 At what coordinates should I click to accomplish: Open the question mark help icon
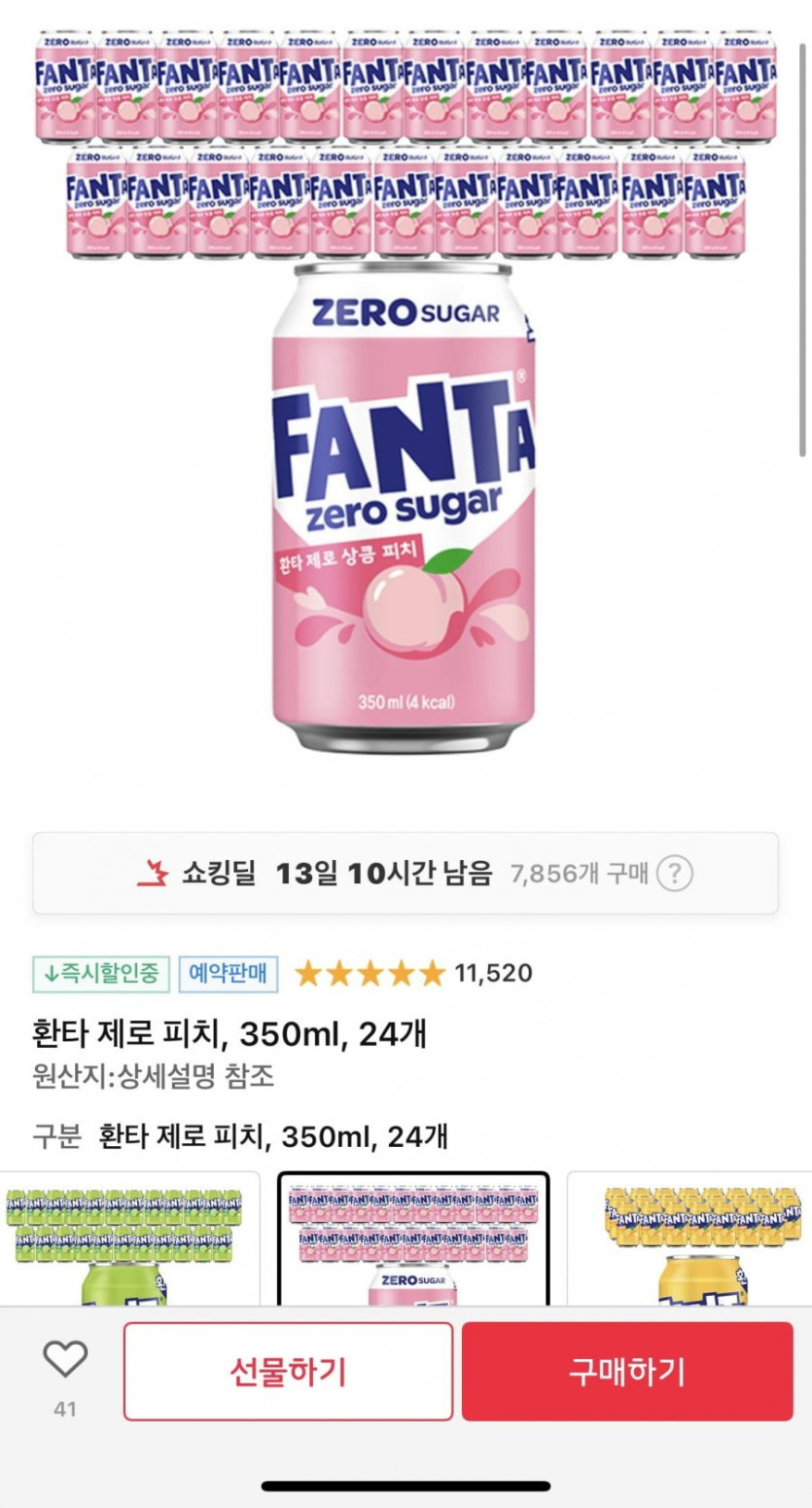pos(674,873)
